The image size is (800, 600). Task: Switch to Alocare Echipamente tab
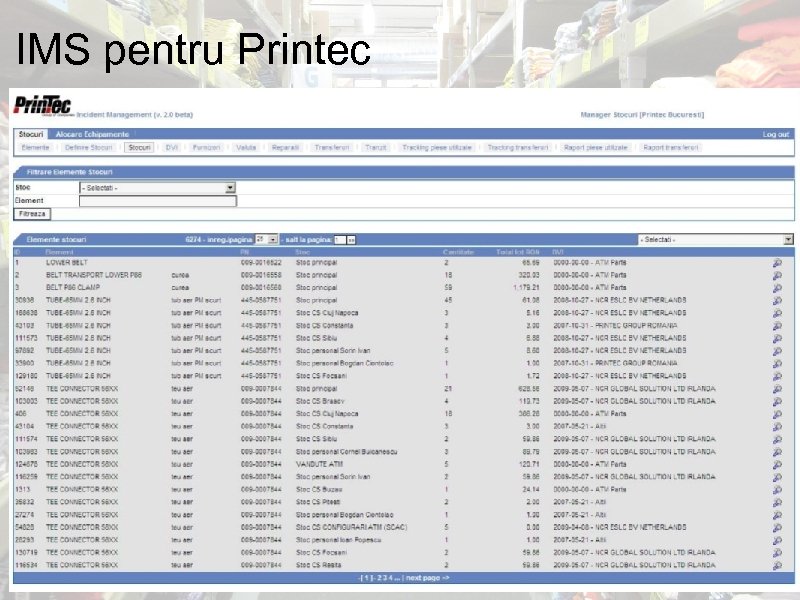(92, 134)
